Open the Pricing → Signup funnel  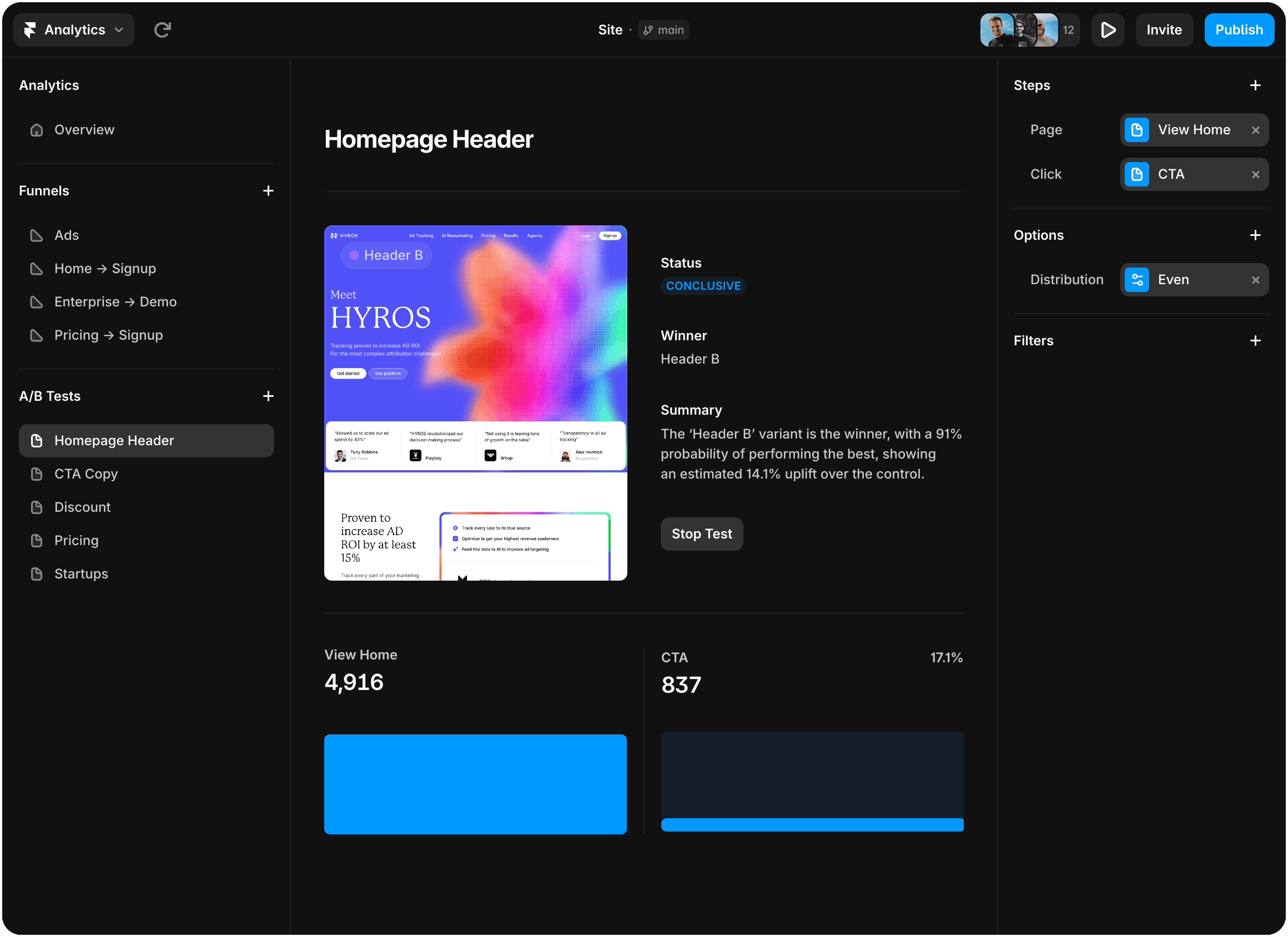coord(147,335)
